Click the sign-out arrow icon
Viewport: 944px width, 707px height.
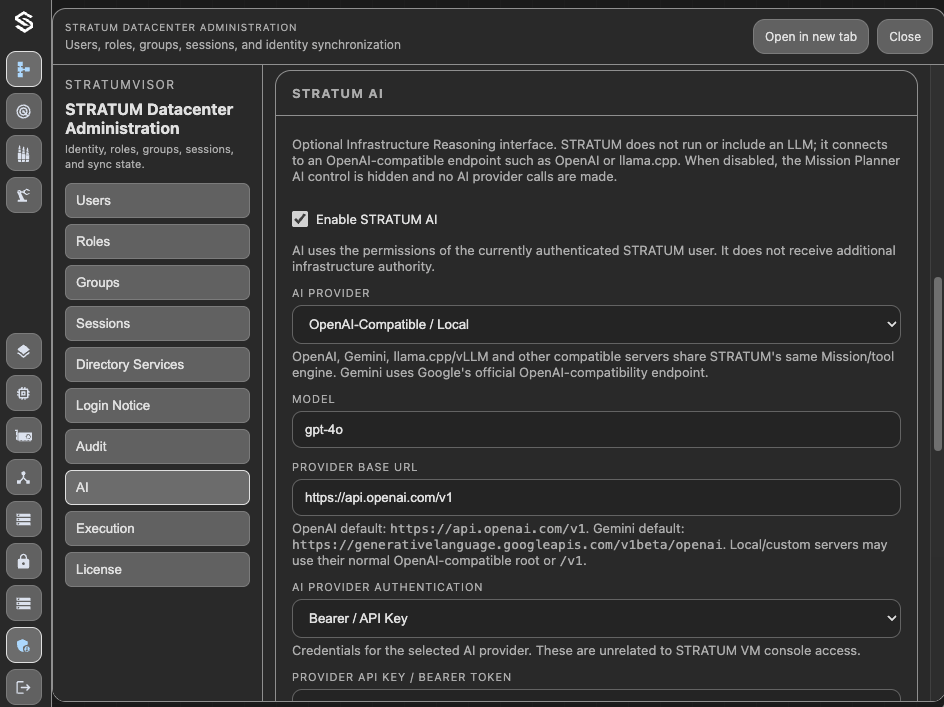(x=24, y=687)
